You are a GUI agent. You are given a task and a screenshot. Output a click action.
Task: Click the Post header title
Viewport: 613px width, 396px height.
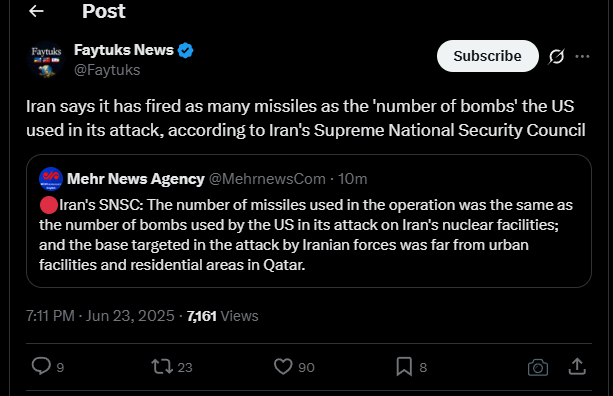[x=104, y=11]
